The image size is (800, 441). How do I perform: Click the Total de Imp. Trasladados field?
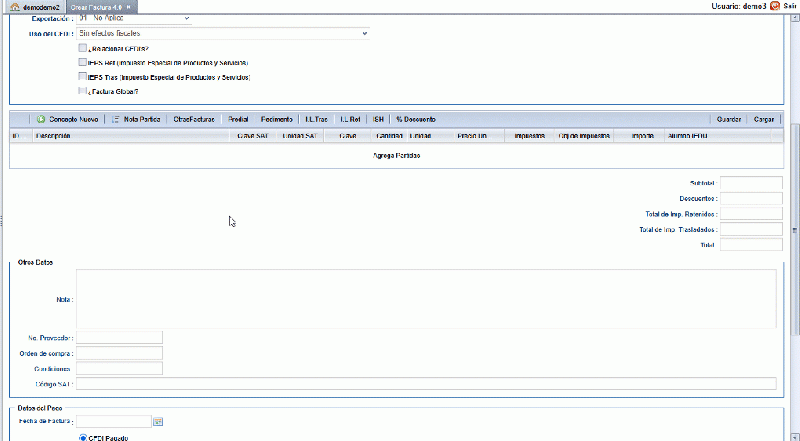751,229
